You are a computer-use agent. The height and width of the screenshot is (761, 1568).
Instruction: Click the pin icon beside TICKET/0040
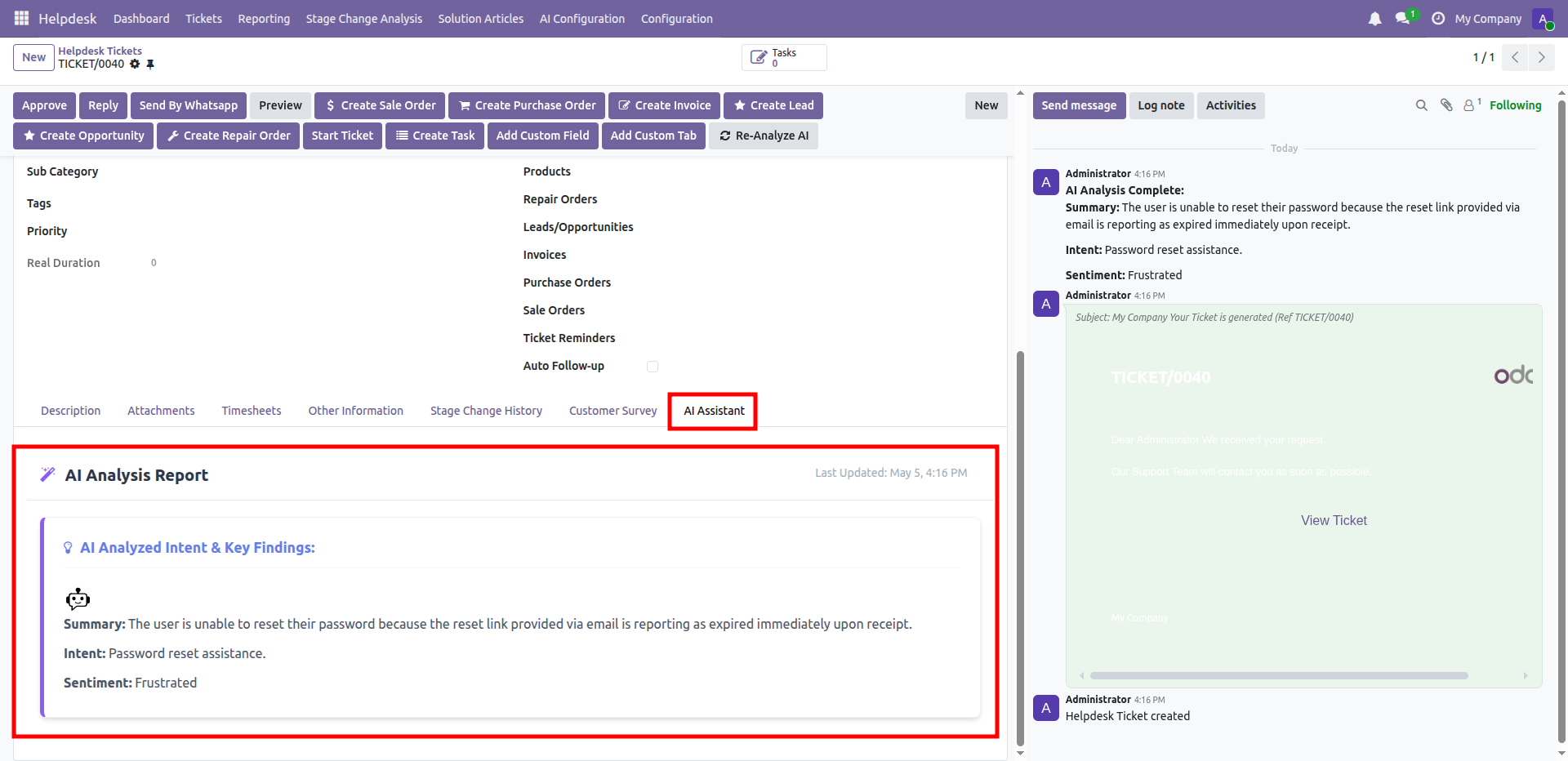[150, 64]
